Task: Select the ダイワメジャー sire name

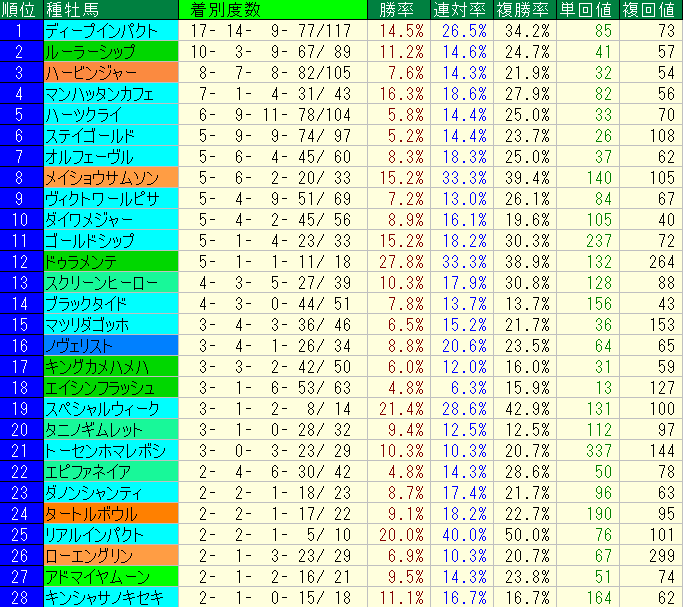Action: (111, 219)
